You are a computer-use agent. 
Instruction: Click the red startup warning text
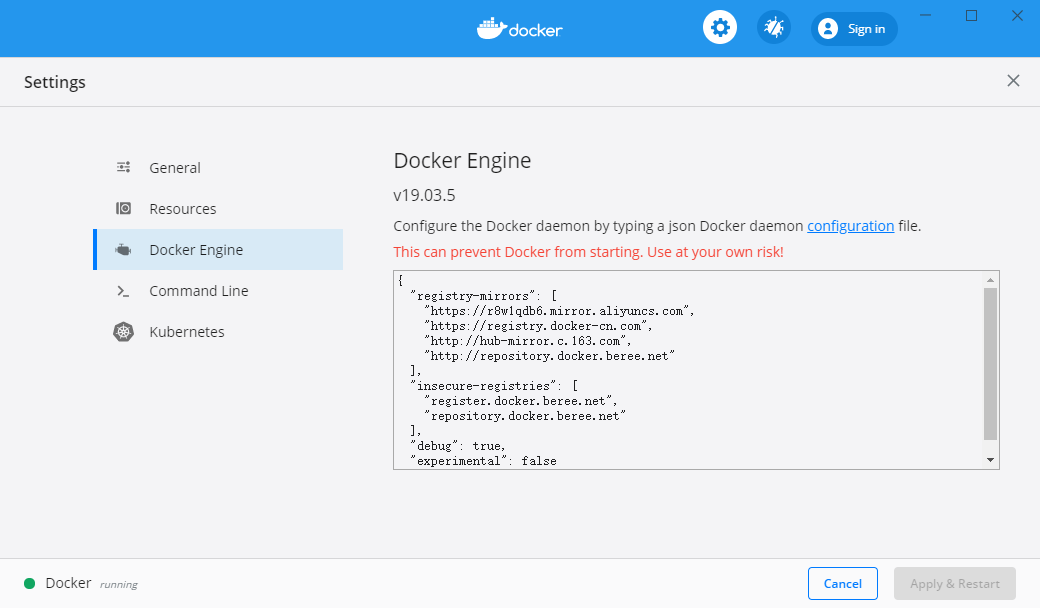click(588, 252)
